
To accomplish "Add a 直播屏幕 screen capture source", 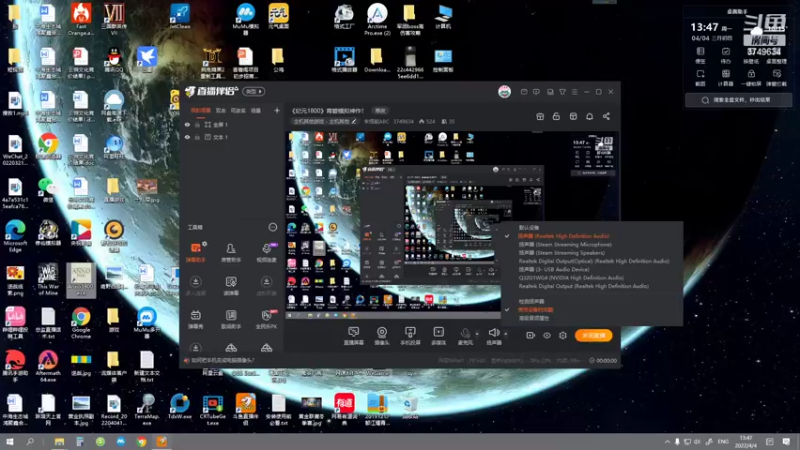I will 353,336.
